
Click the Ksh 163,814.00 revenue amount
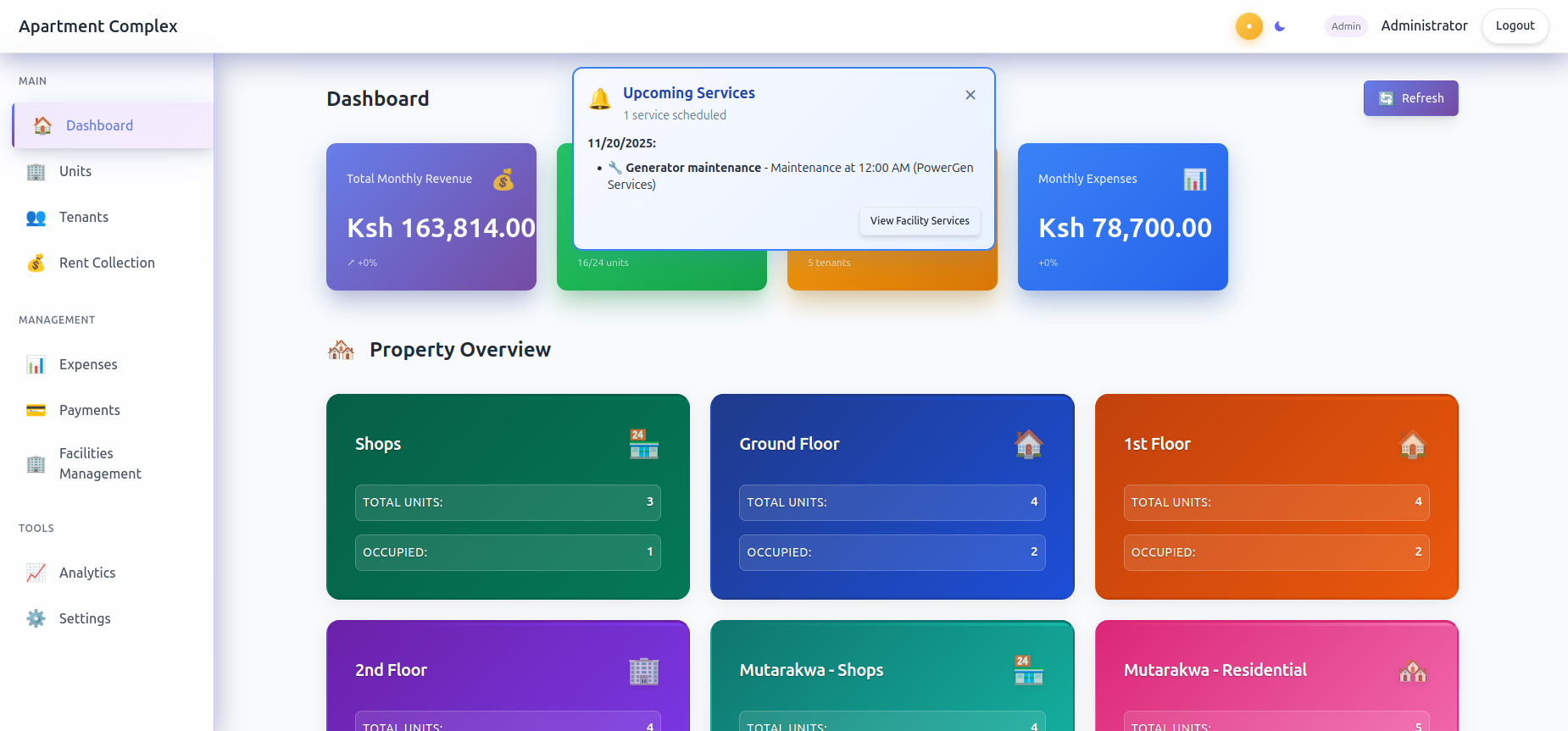click(x=441, y=228)
